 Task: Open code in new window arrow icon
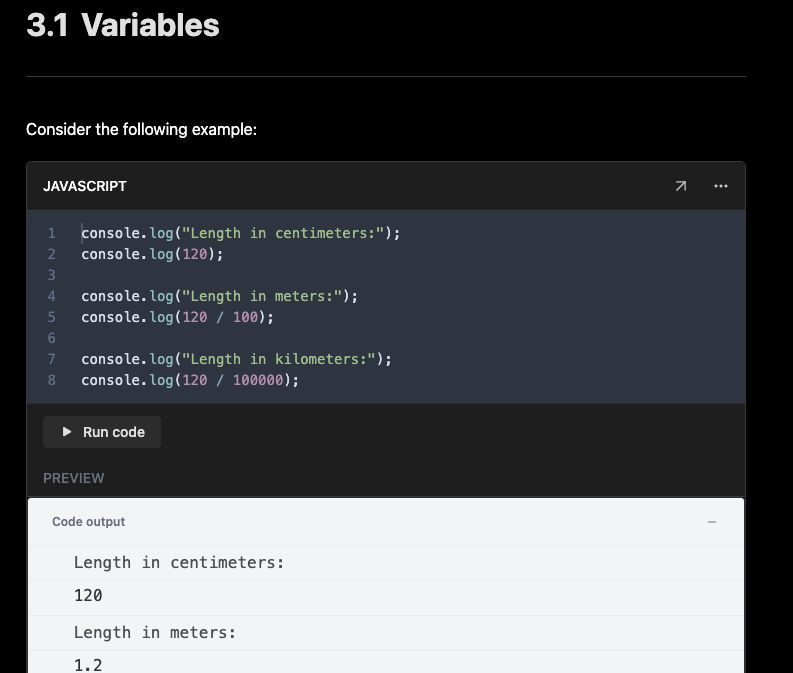(x=681, y=186)
